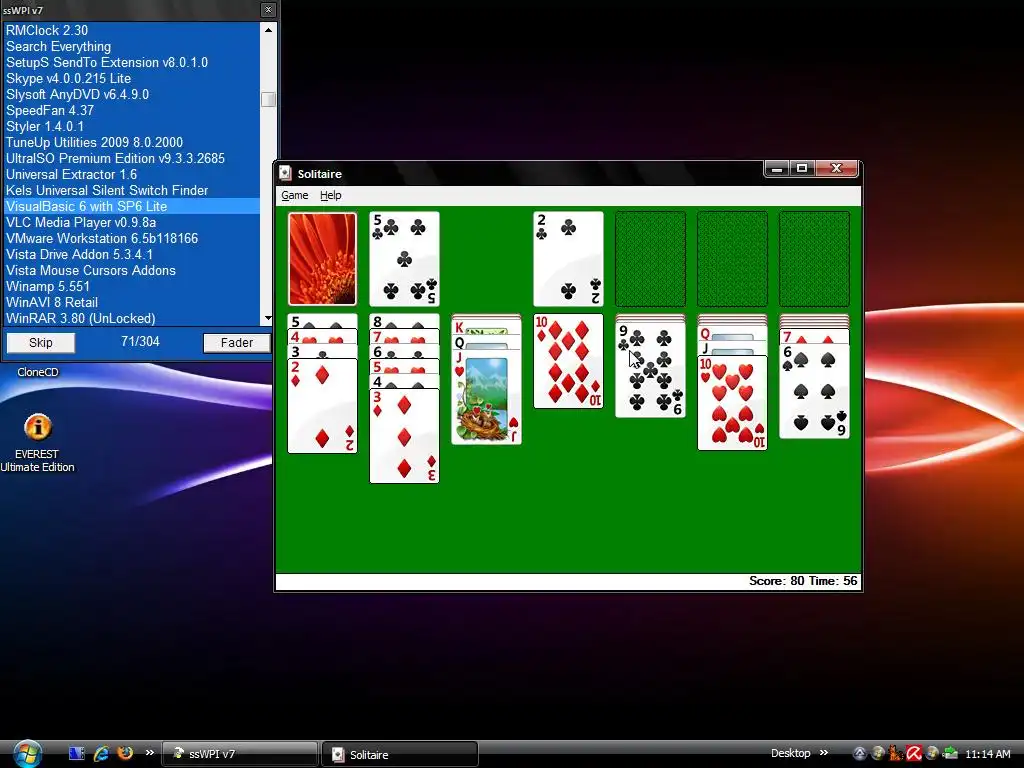
Task: Select 'Winamp 5.551' entry
Action: tap(131, 286)
